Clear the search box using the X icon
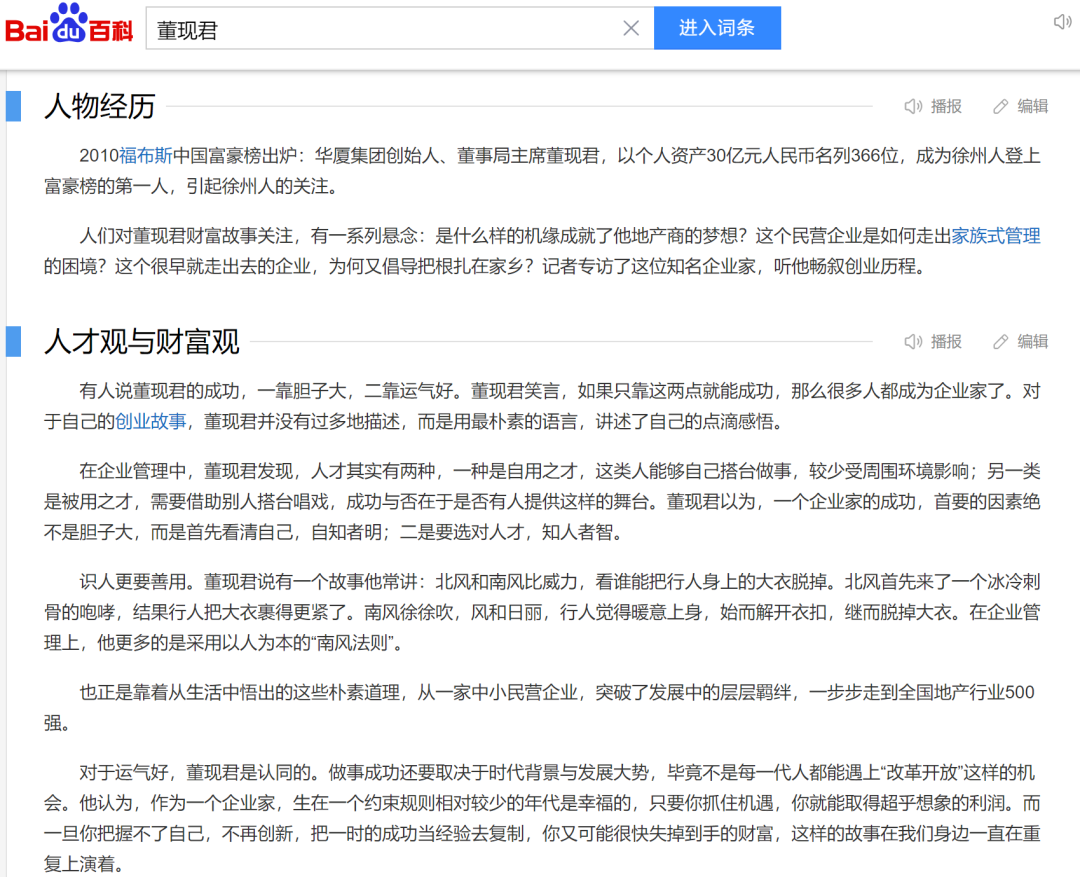This screenshot has height=877, width=1080. click(x=631, y=27)
